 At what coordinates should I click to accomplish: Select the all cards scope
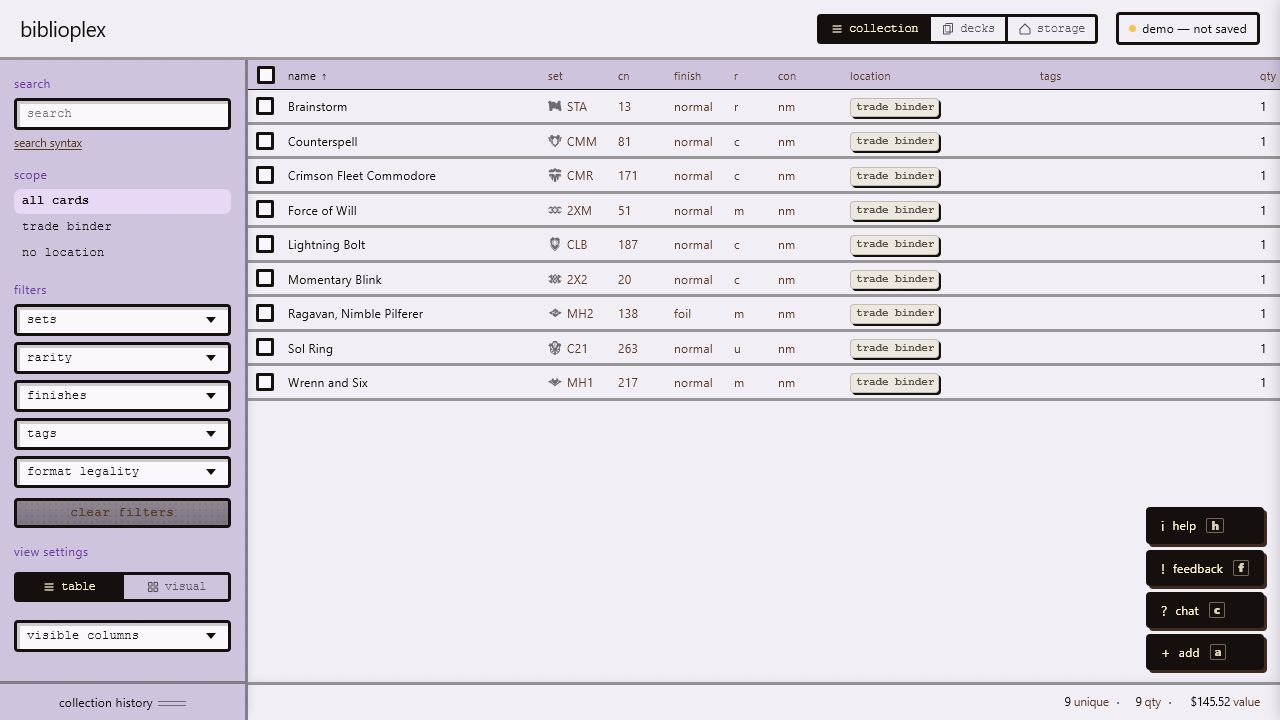pos(122,201)
